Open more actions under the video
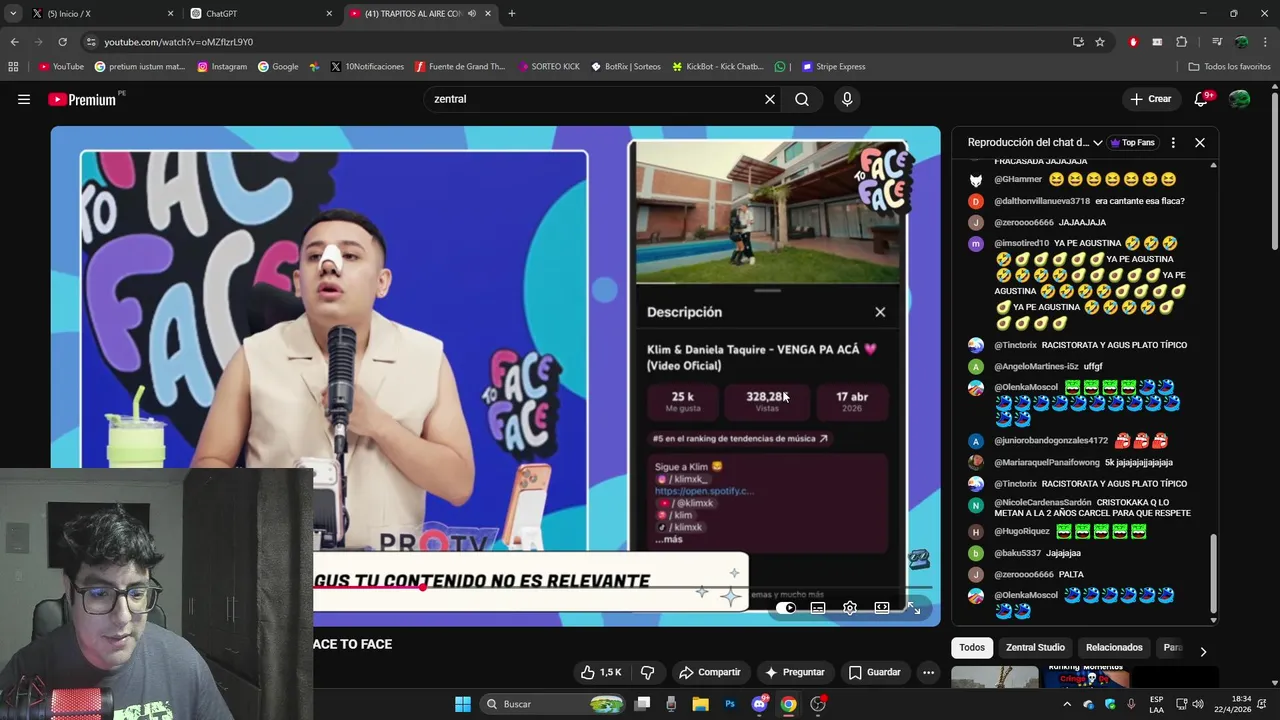Screen dimensions: 1280x720 (x=928, y=672)
